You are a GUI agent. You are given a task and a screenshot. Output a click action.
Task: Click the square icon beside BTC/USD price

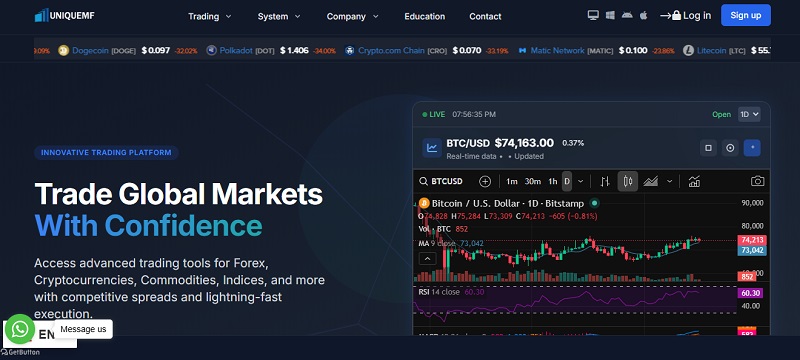pyautogui.click(x=708, y=148)
